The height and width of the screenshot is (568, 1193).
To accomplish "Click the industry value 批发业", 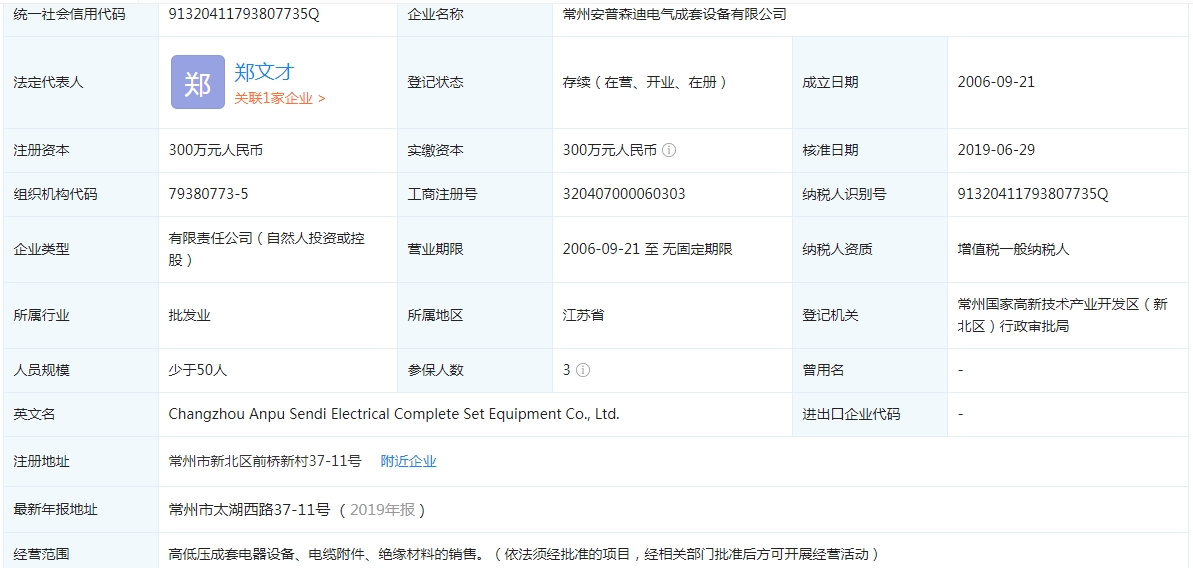I will click(190, 315).
